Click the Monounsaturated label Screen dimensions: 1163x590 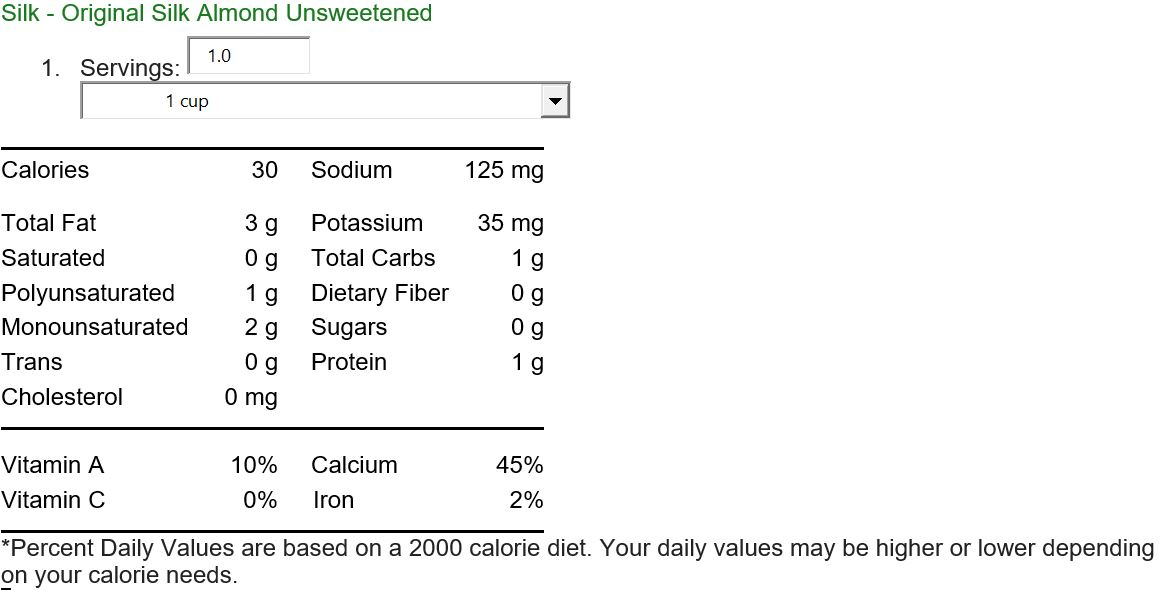click(95, 327)
